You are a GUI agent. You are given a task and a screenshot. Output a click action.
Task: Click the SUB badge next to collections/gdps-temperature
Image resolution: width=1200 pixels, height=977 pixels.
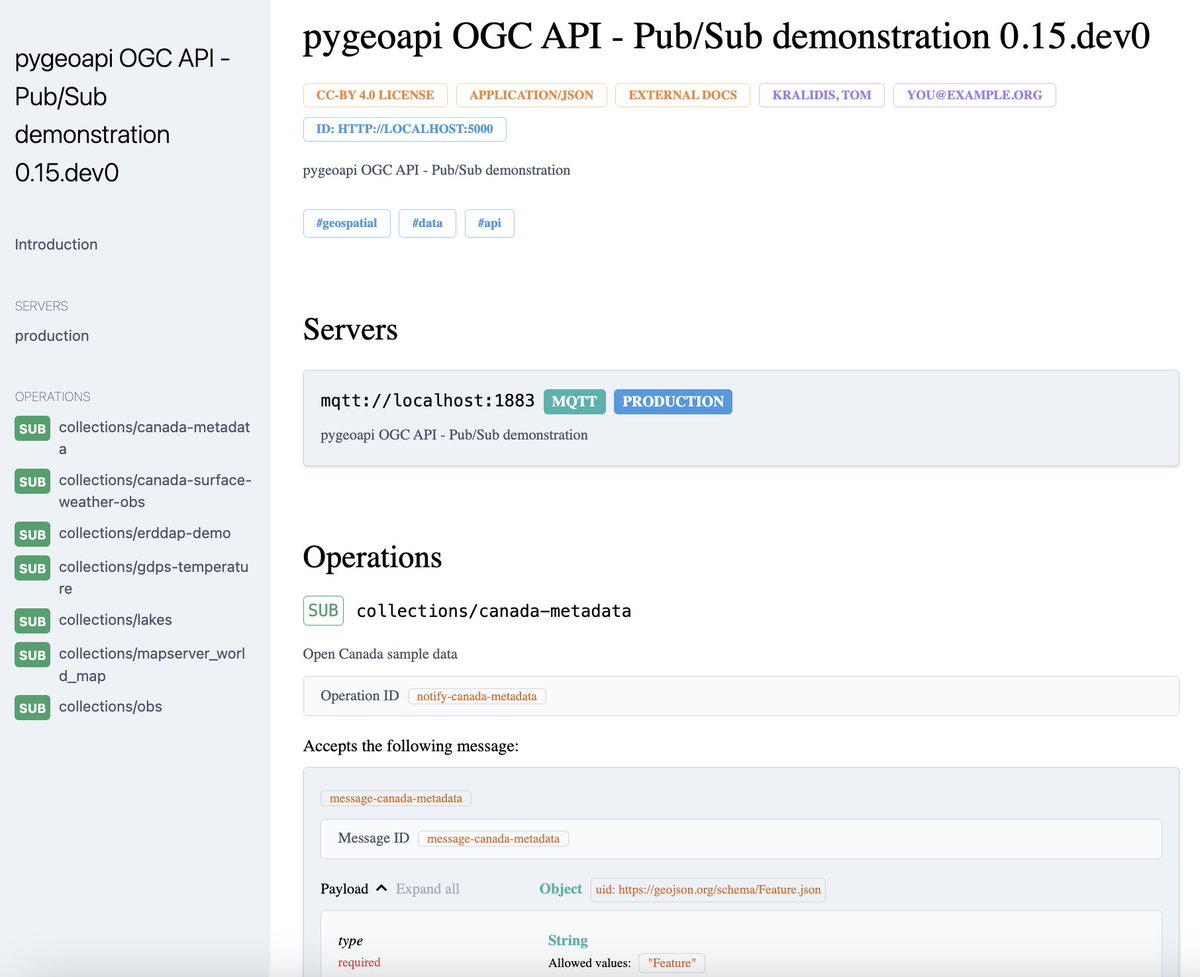click(x=33, y=568)
